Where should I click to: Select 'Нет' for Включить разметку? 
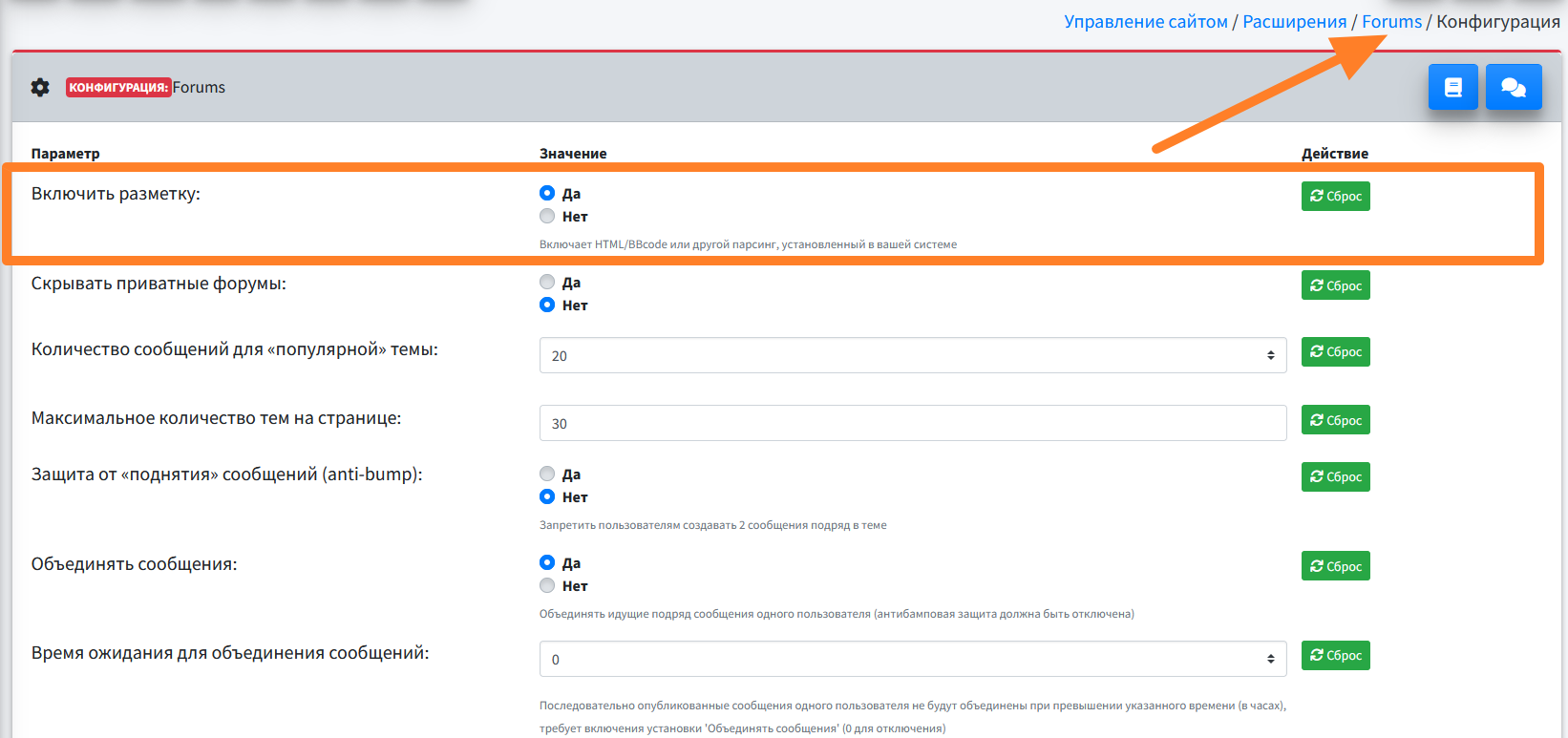(x=547, y=216)
